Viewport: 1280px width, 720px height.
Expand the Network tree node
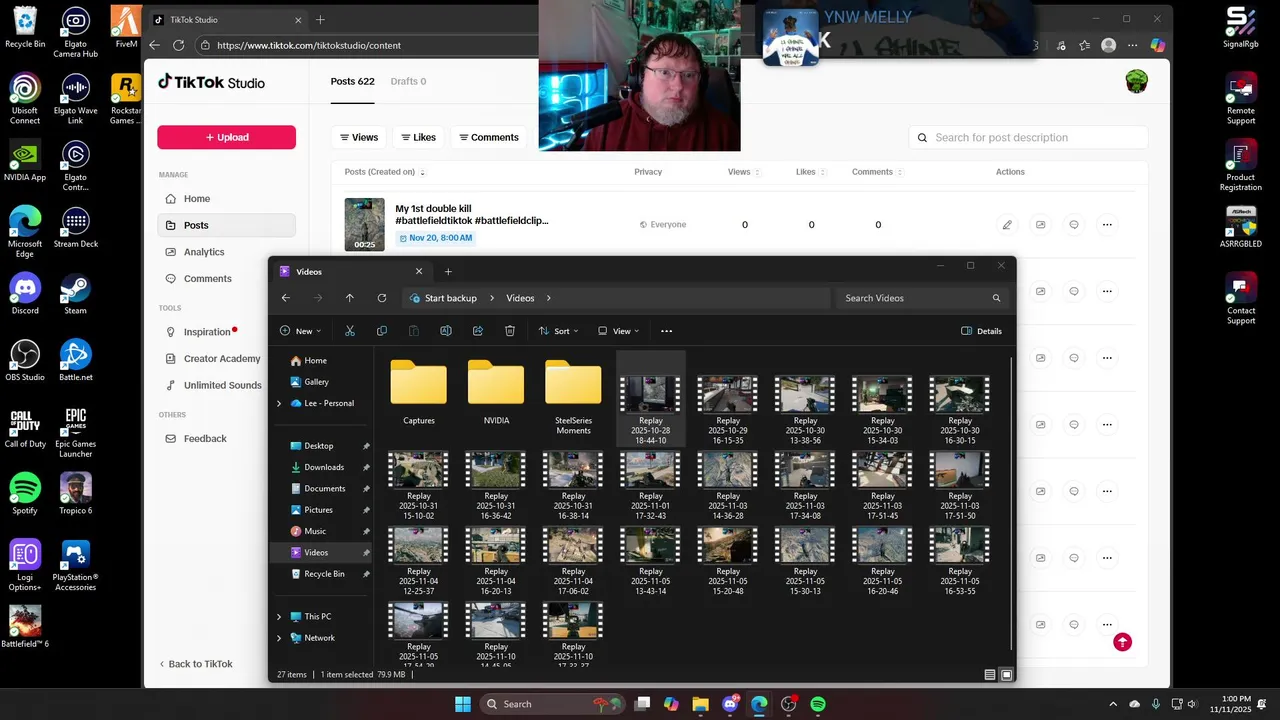(279, 638)
